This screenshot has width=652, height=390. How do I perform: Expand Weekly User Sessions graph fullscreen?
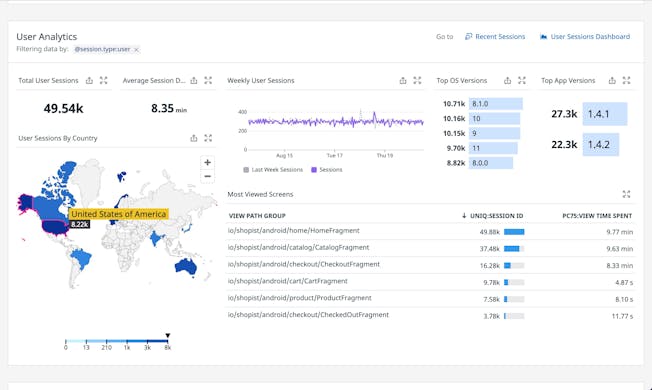pos(417,81)
